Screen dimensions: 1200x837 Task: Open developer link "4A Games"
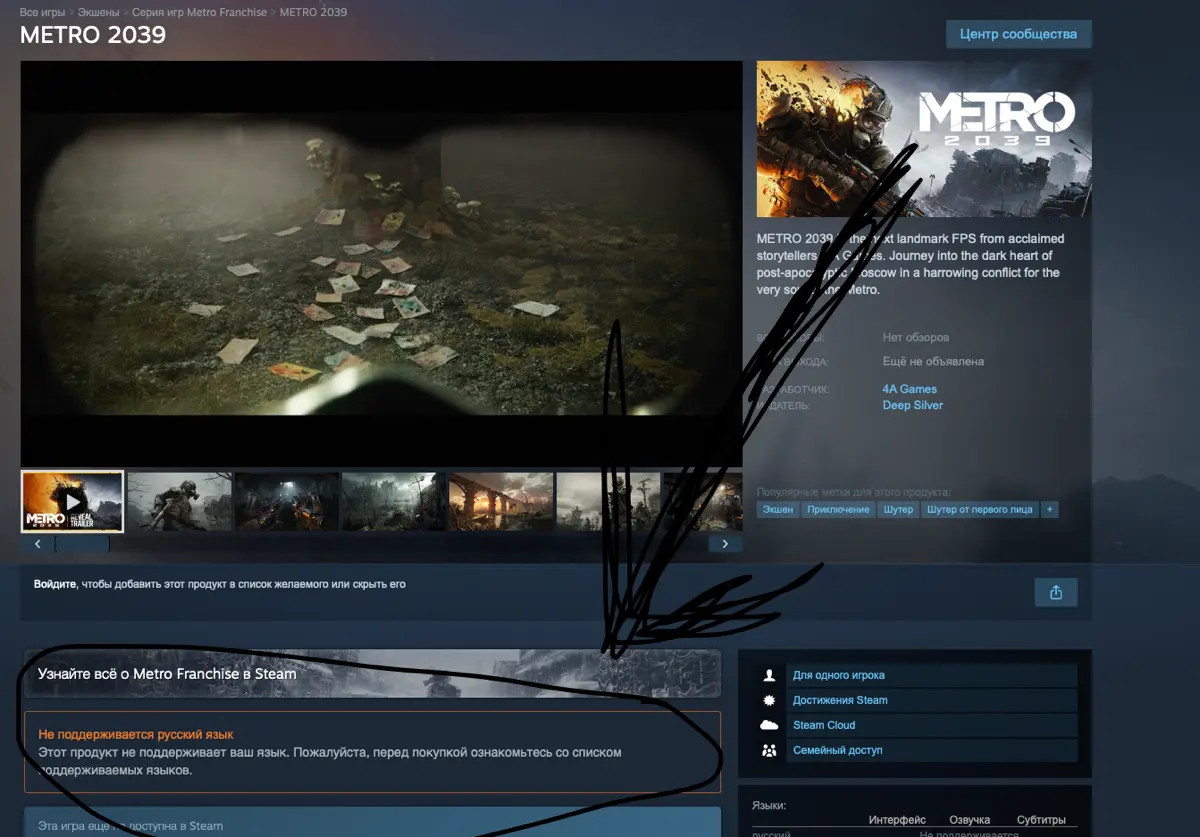pos(910,389)
